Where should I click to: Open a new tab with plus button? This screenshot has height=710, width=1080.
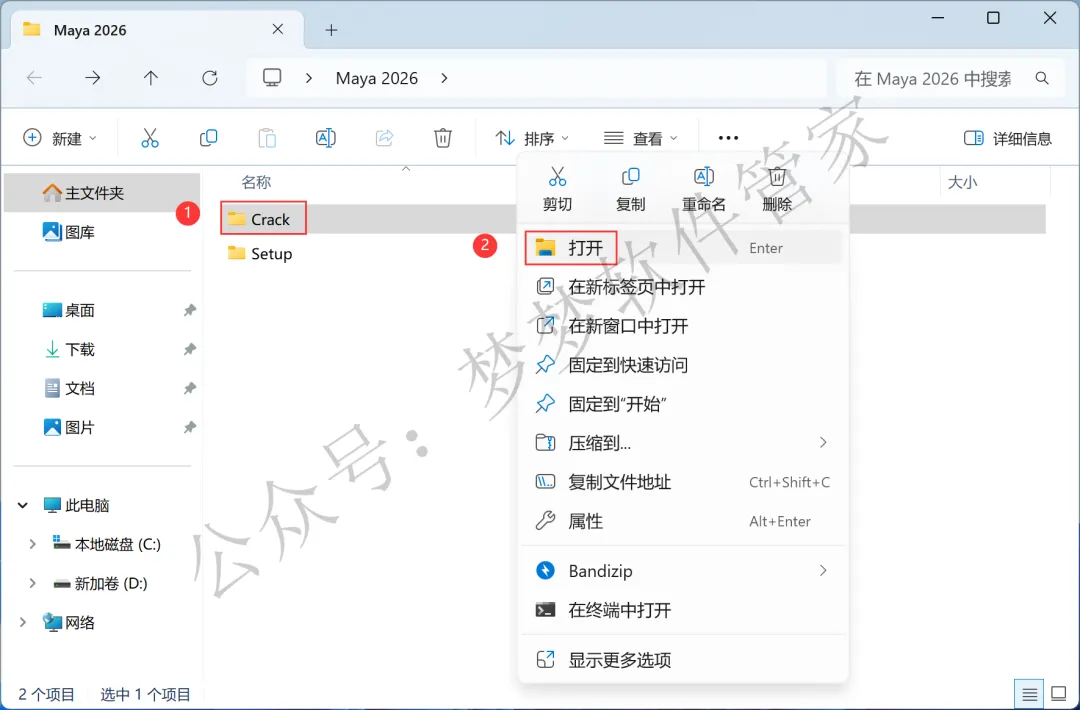331,30
